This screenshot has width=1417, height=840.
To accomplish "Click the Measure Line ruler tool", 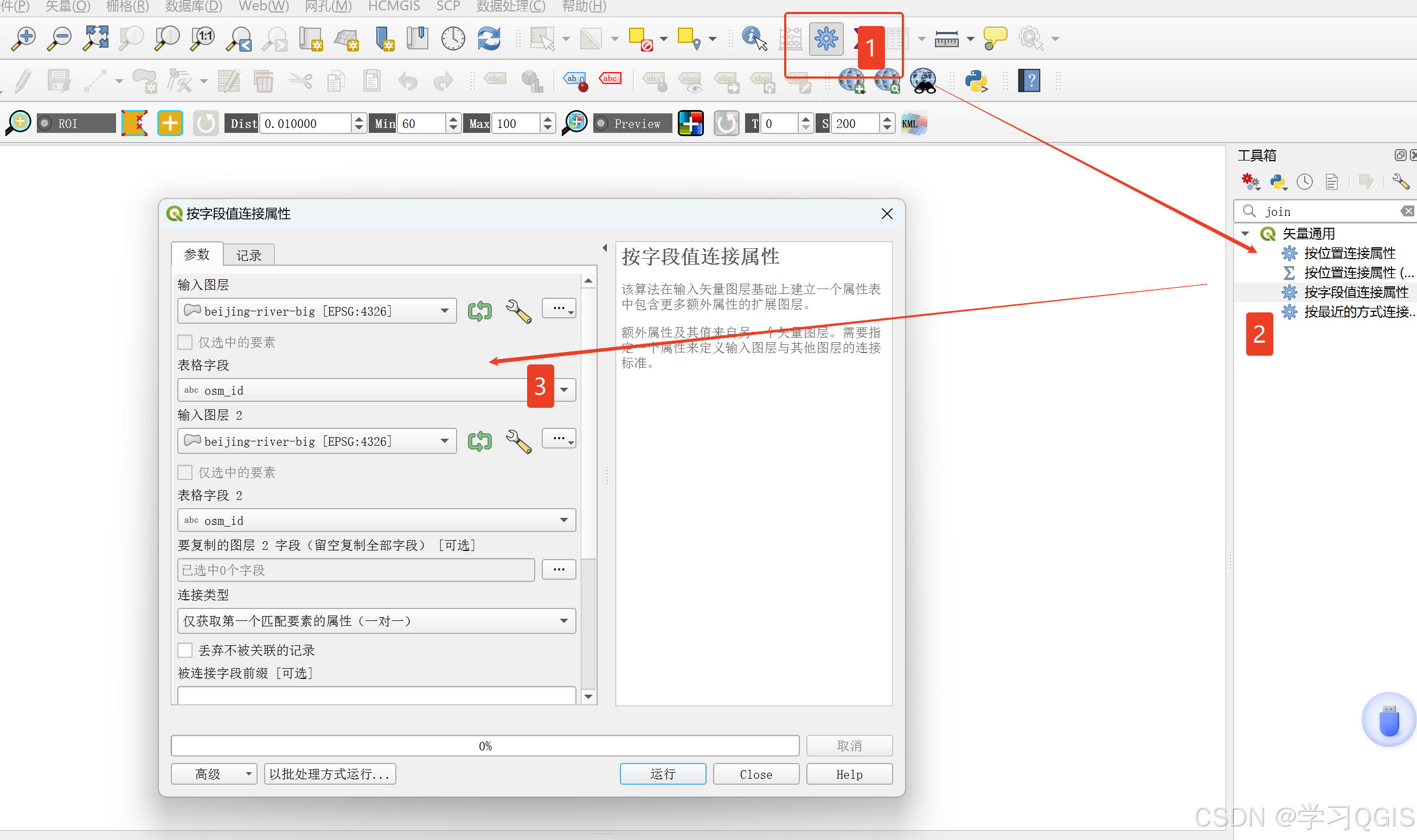I will [x=946, y=39].
